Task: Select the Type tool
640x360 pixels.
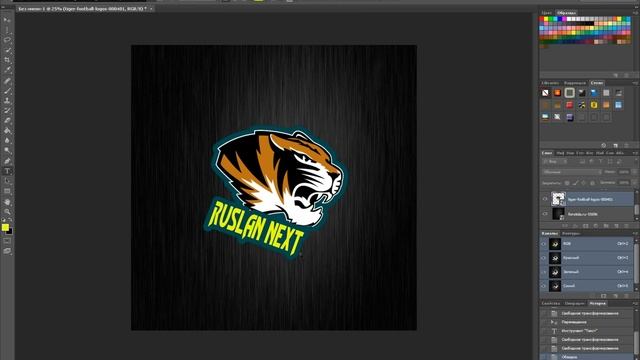Action: pos(7,171)
